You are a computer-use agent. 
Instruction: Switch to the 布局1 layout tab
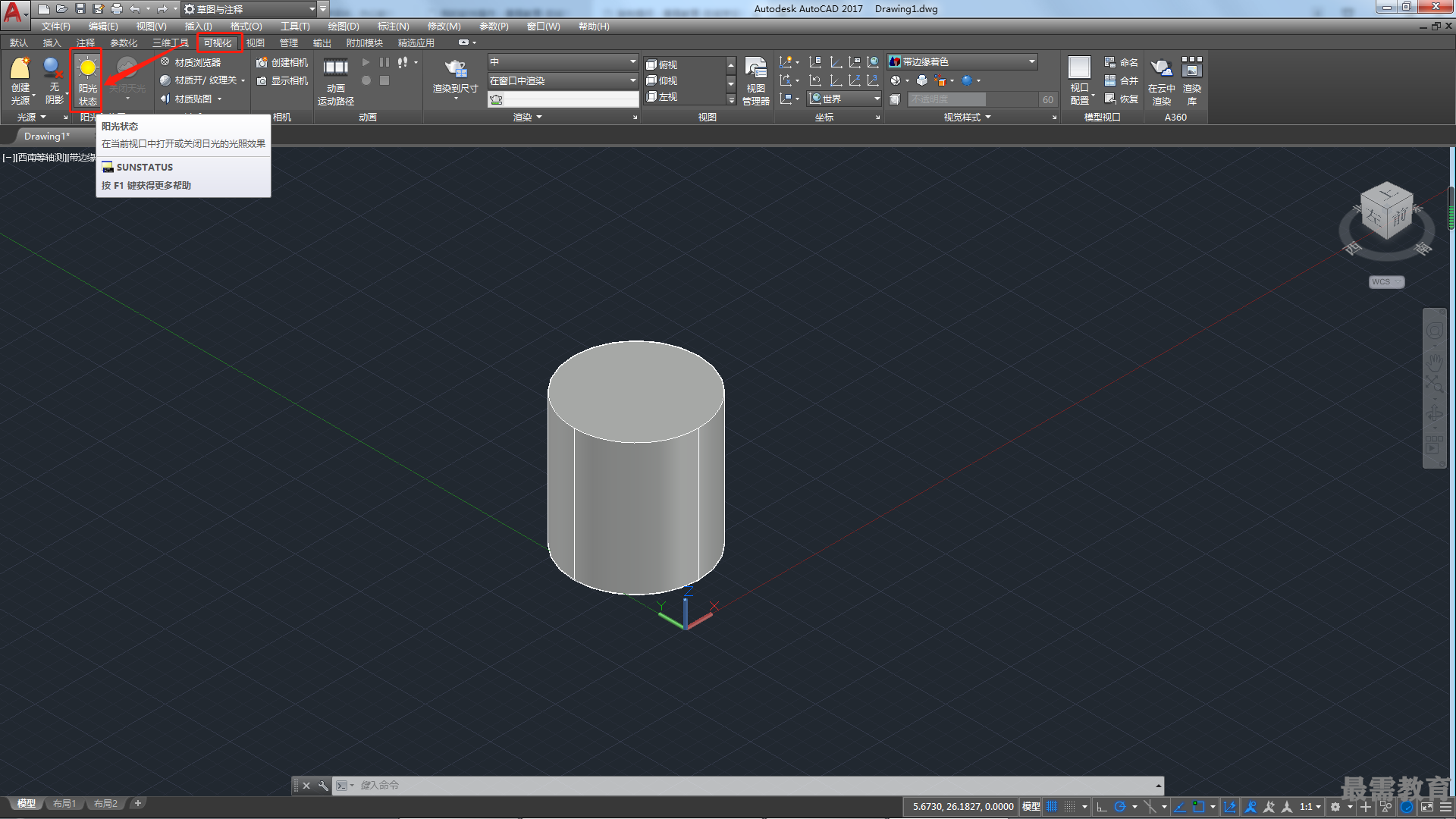[x=64, y=804]
